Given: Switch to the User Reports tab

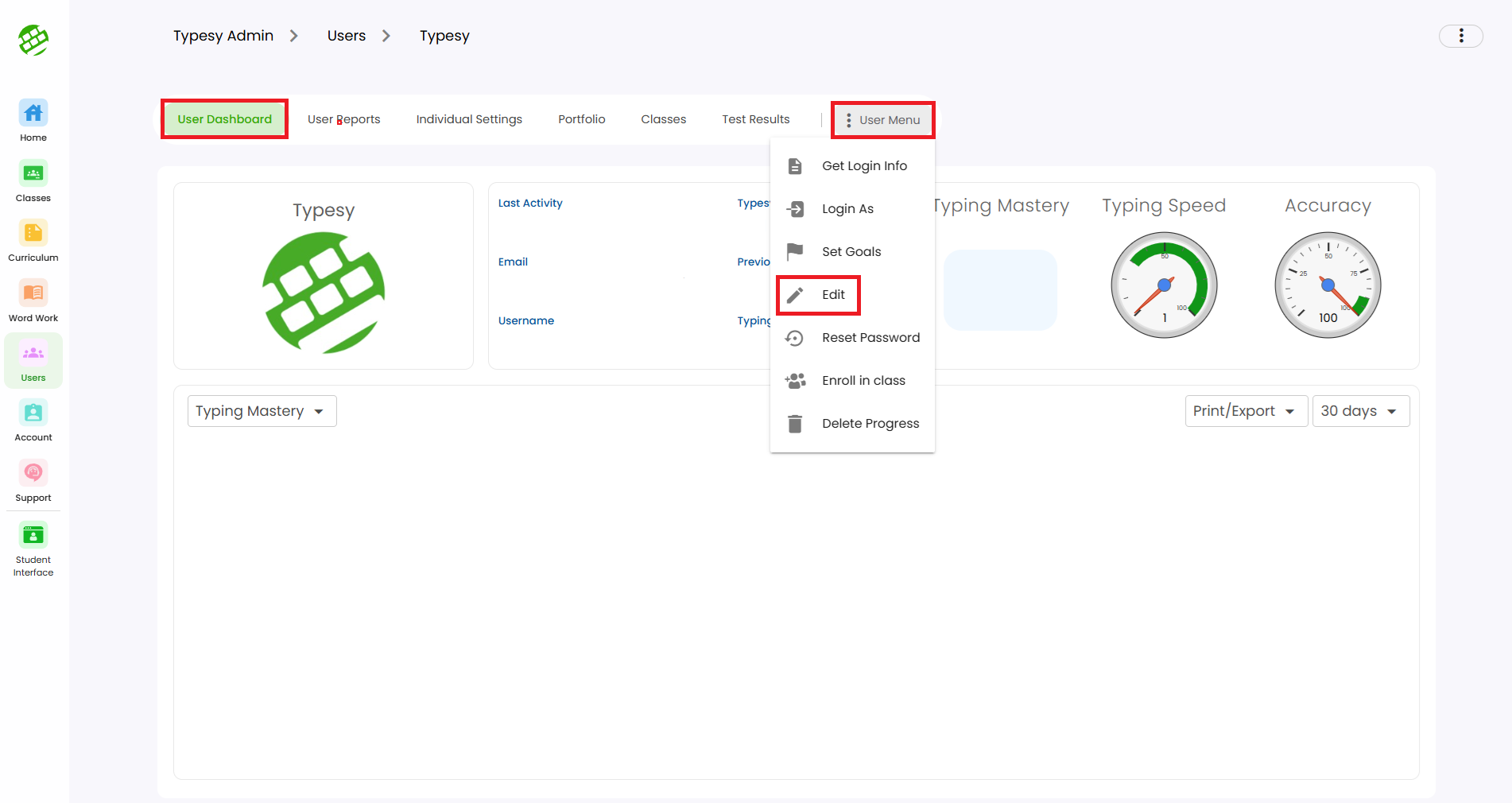Looking at the screenshot, I should tap(344, 119).
